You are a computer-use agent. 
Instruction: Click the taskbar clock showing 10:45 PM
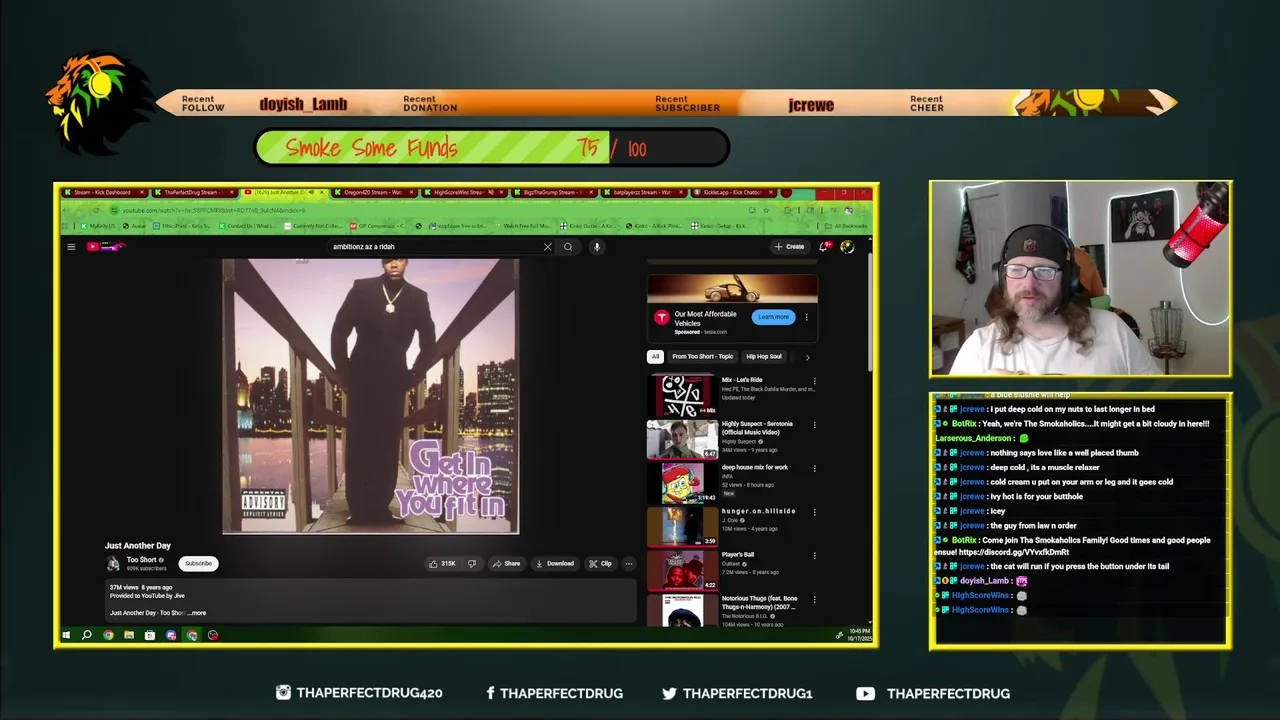tap(859, 635)
